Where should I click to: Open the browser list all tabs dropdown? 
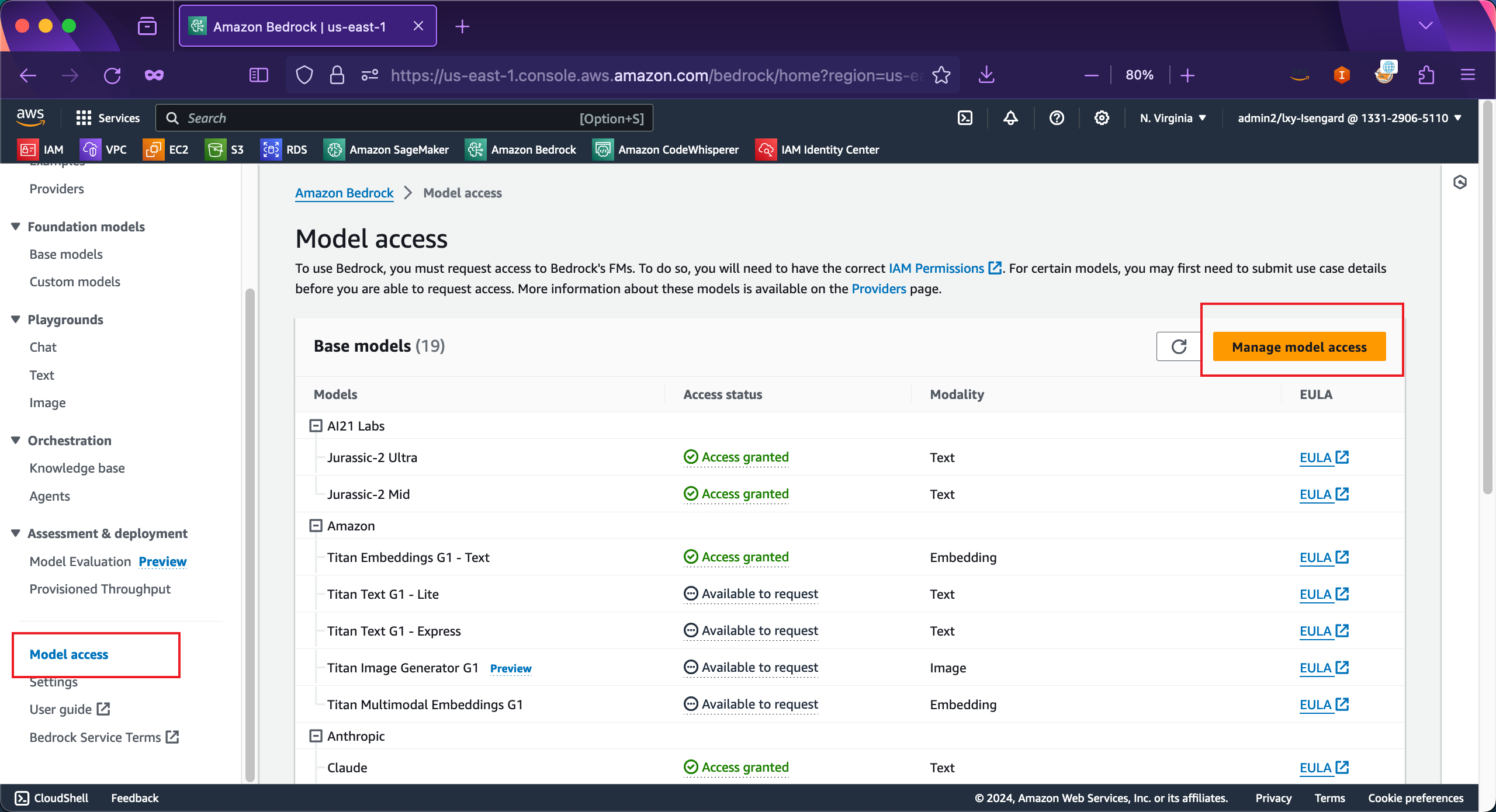coord(1426,26)
